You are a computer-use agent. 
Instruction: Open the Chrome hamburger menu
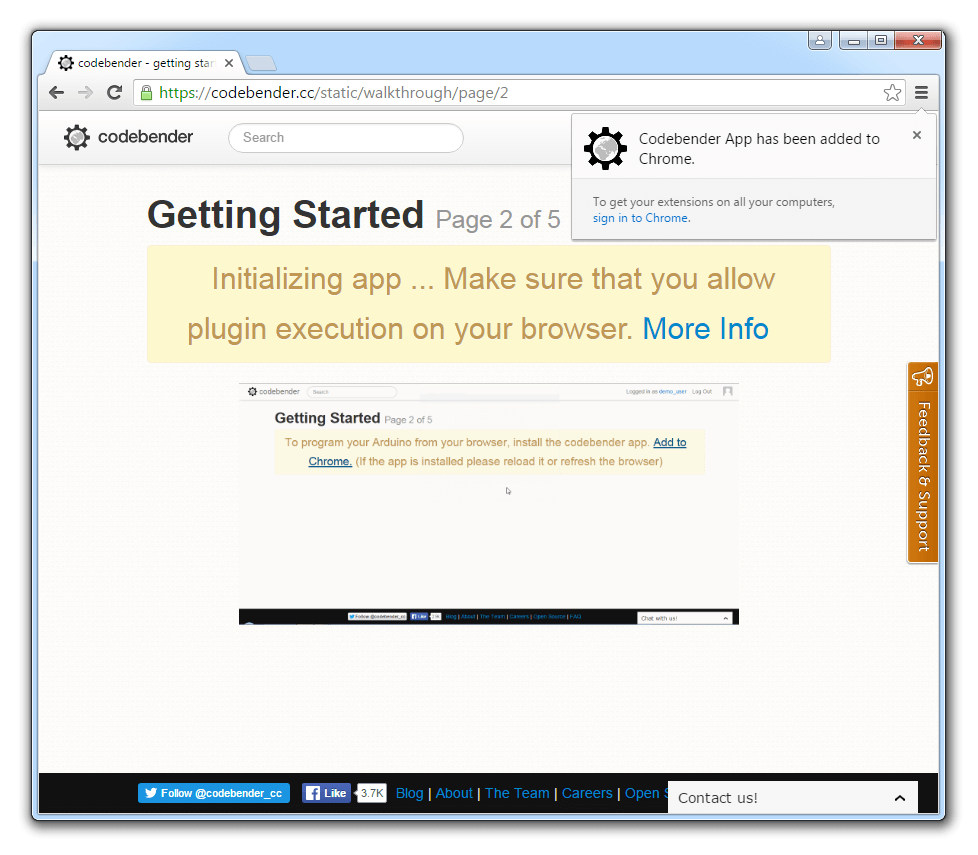point(921,93)
